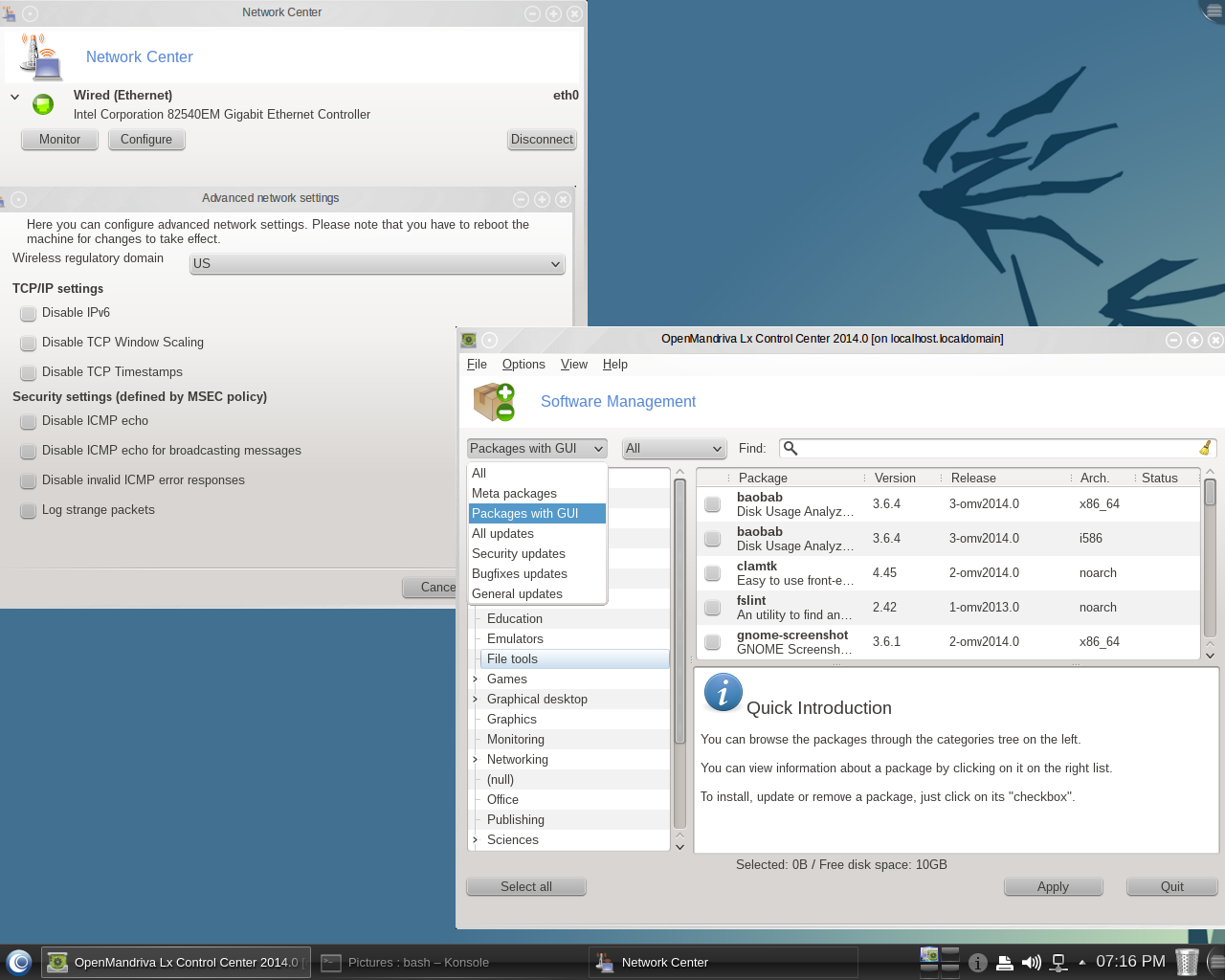1225x980 pixels.
Task: Choose 'Security updates' from filter list
Action: [x=537, y=554]
